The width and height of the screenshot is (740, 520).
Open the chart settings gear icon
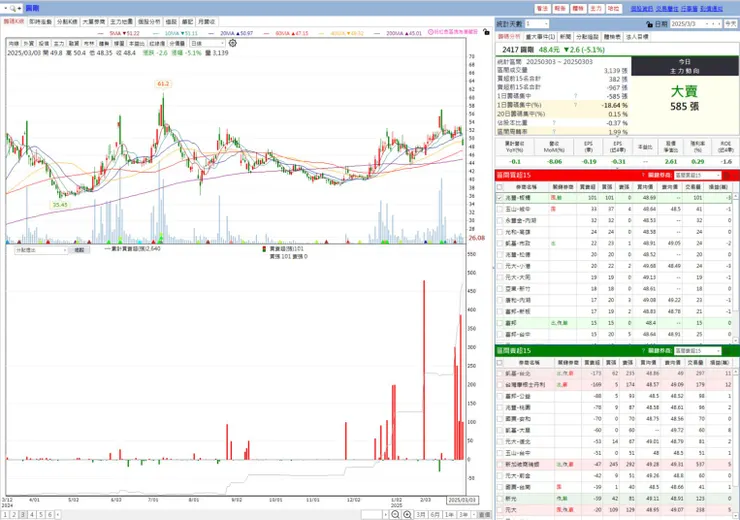233,43
